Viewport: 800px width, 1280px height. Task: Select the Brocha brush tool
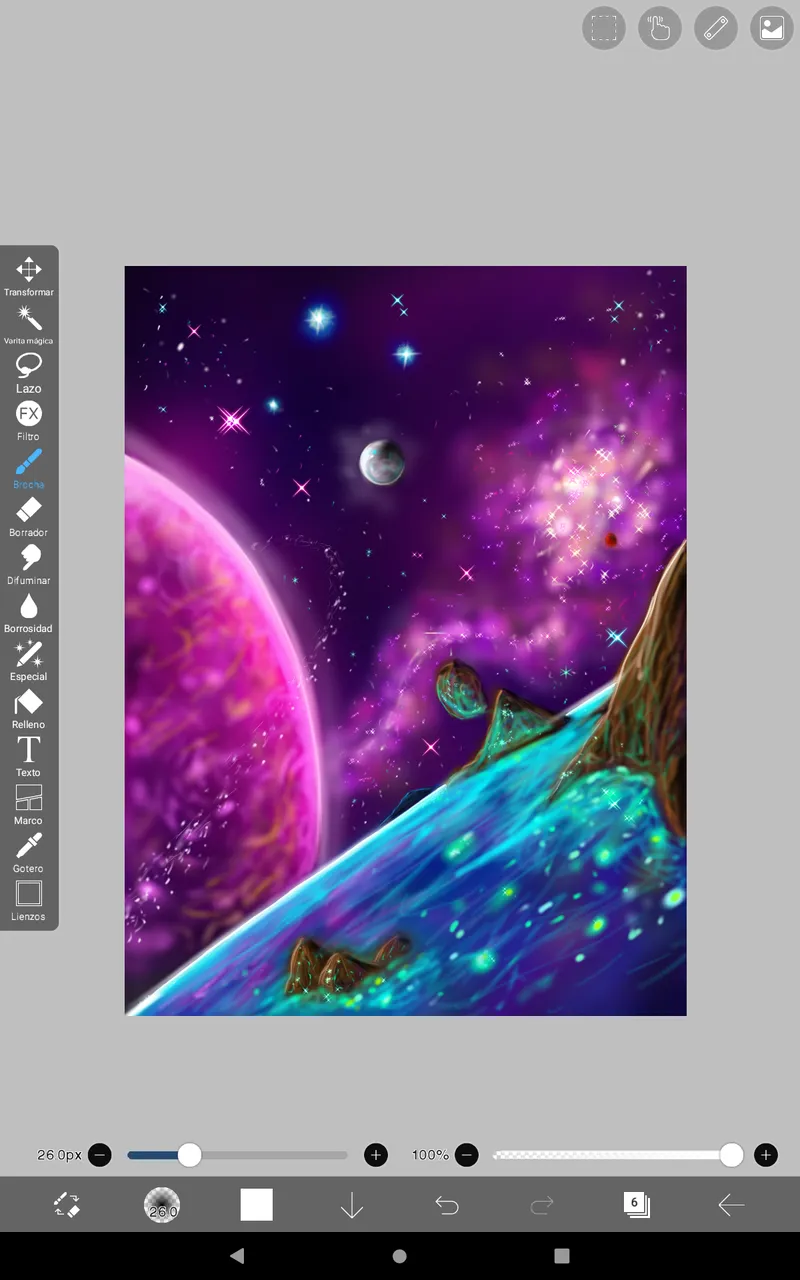[29, 468]
